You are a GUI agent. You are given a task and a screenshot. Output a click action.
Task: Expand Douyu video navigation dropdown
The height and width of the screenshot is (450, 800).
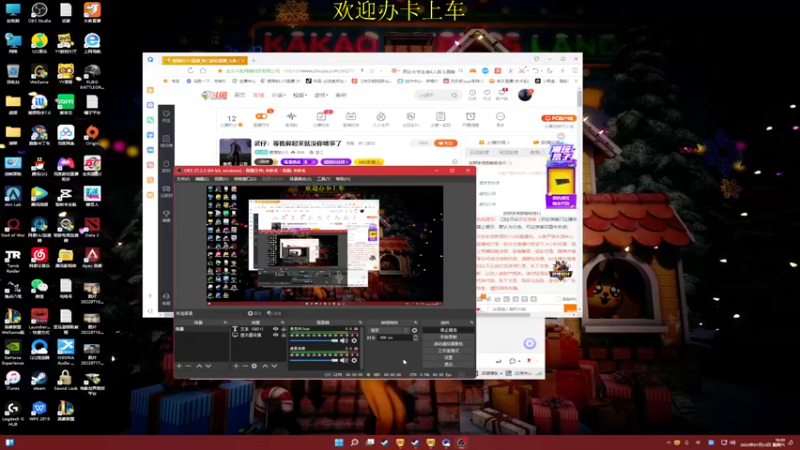pyautogui.click(x=299, y=95)
